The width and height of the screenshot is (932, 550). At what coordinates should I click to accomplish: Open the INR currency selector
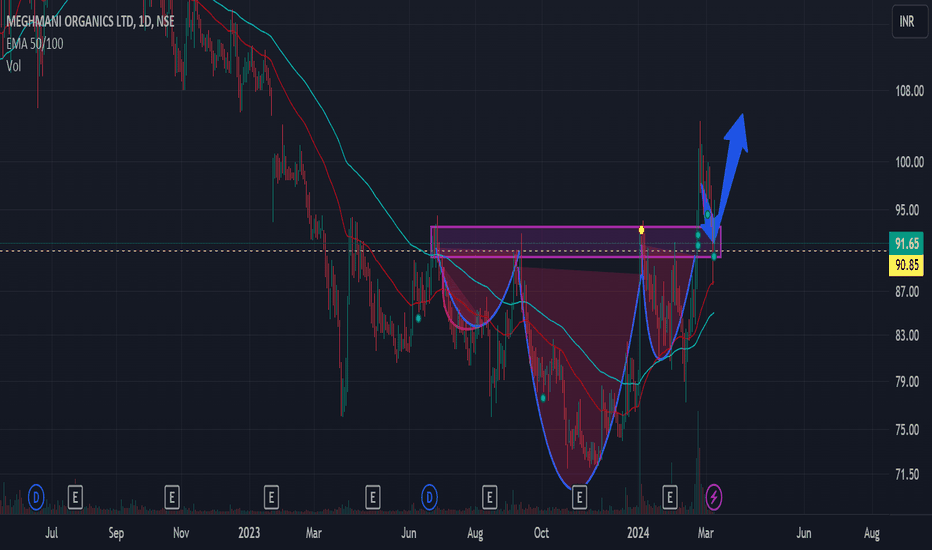point(909,22)
